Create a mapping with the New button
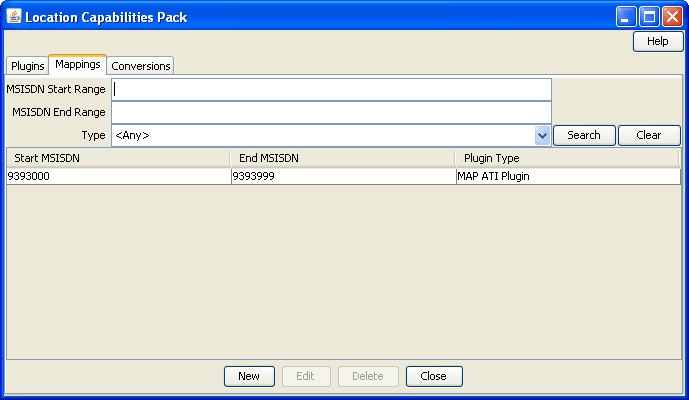 (x=249, y=376)
